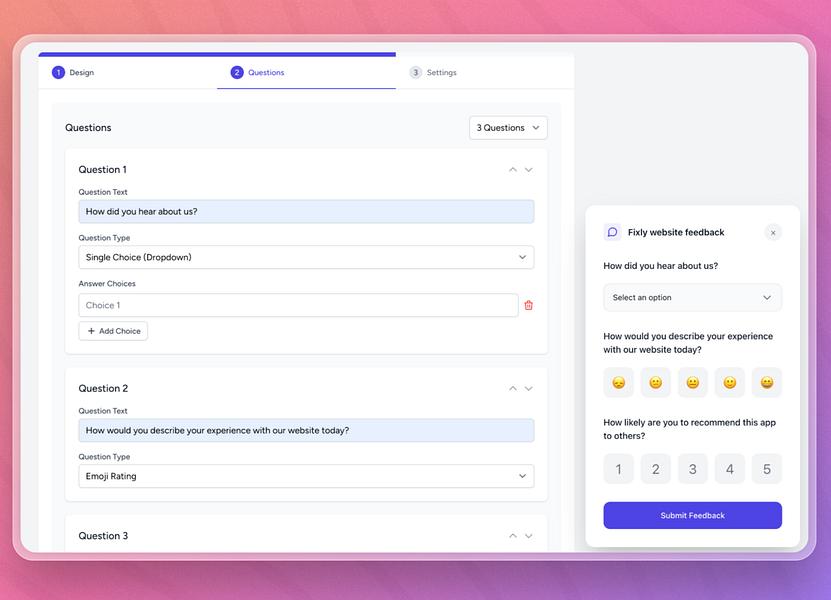
Task: Delete Choice 1 using red trash icon
Action: (528, 305)
